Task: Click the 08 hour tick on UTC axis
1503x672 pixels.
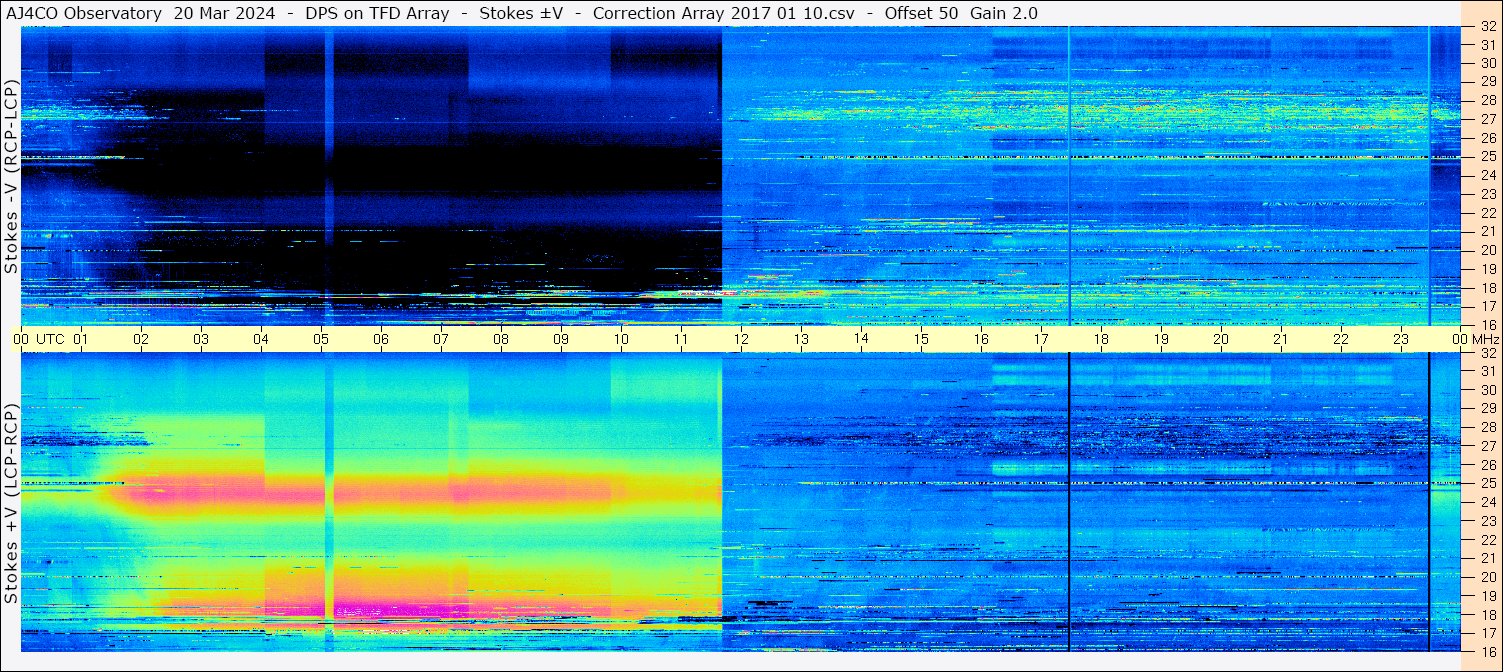Action: (501, 339)
